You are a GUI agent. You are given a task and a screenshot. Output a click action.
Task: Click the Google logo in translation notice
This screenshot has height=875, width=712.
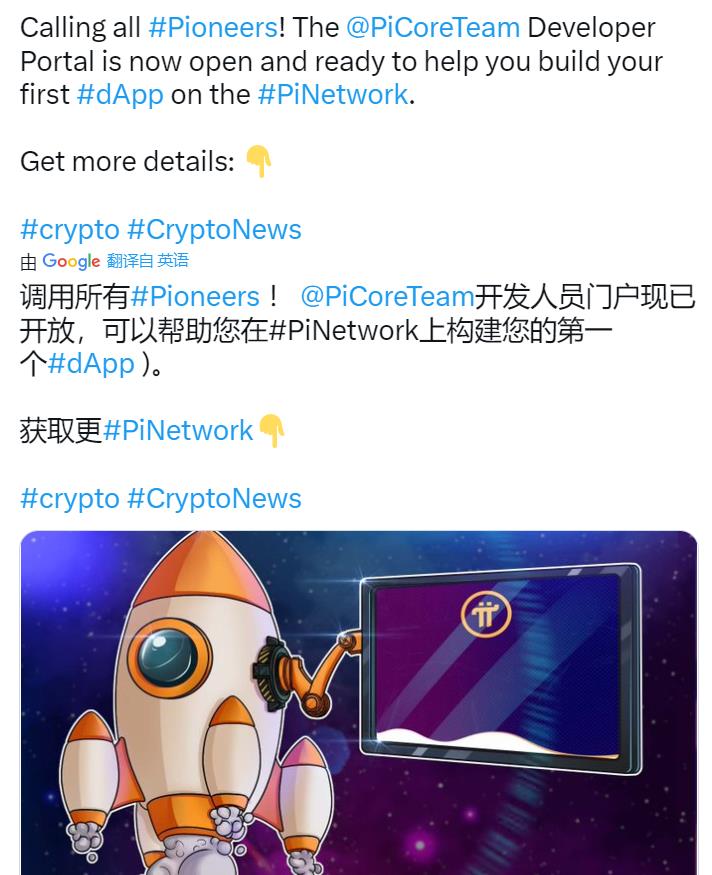click(x=71, y=261)
